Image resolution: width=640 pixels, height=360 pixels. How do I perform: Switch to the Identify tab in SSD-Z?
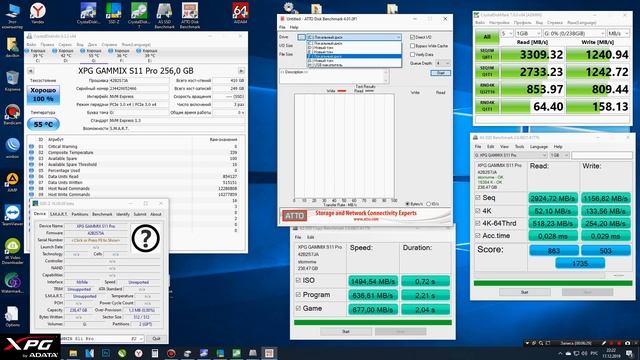[x=123, y=214]
